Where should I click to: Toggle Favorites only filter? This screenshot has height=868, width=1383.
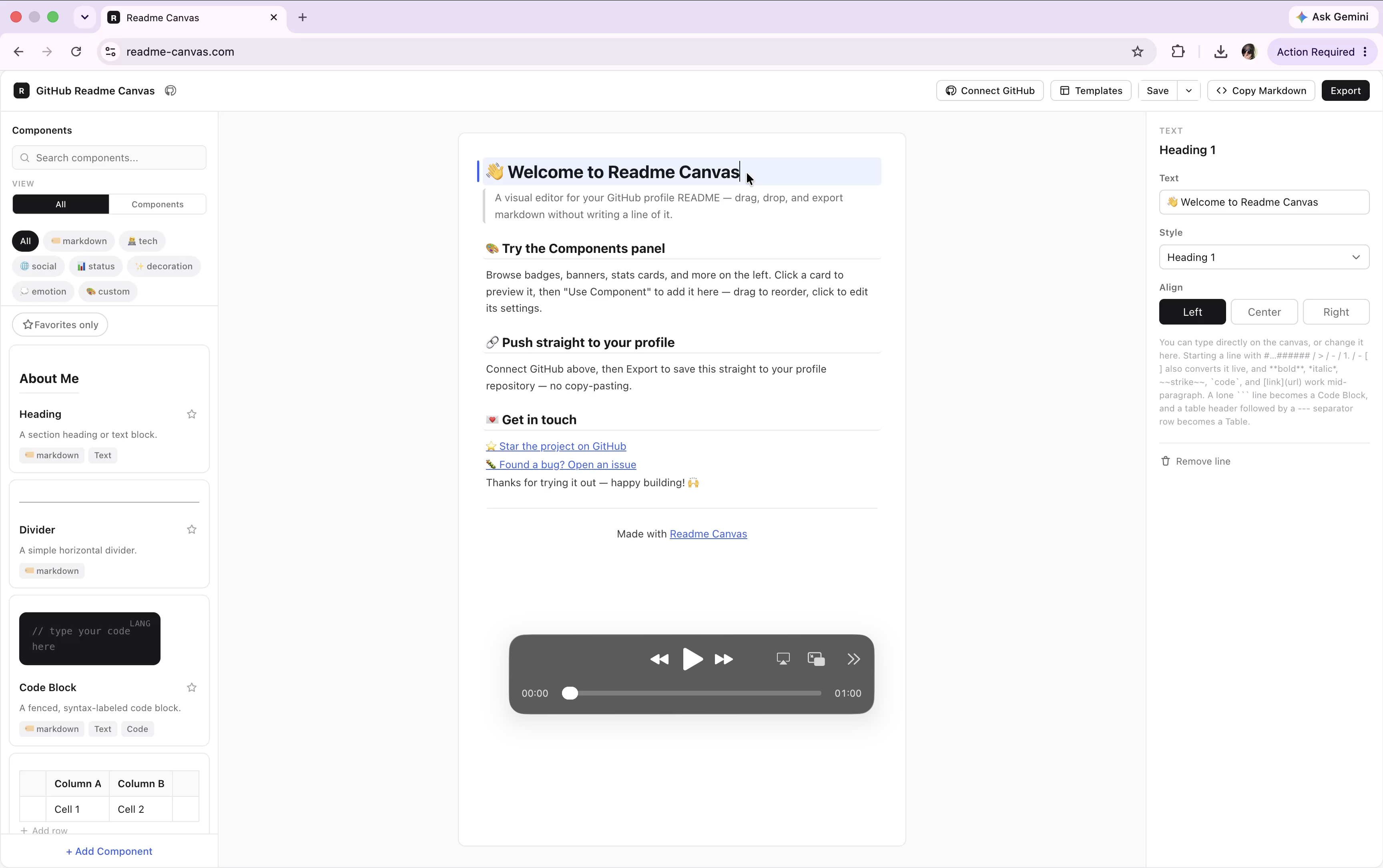60,325
